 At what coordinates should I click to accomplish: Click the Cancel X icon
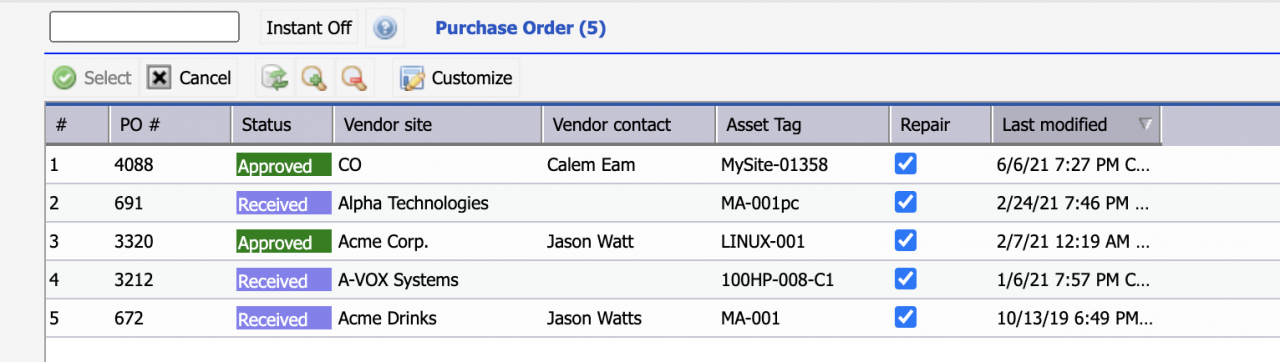click(159, 78)
